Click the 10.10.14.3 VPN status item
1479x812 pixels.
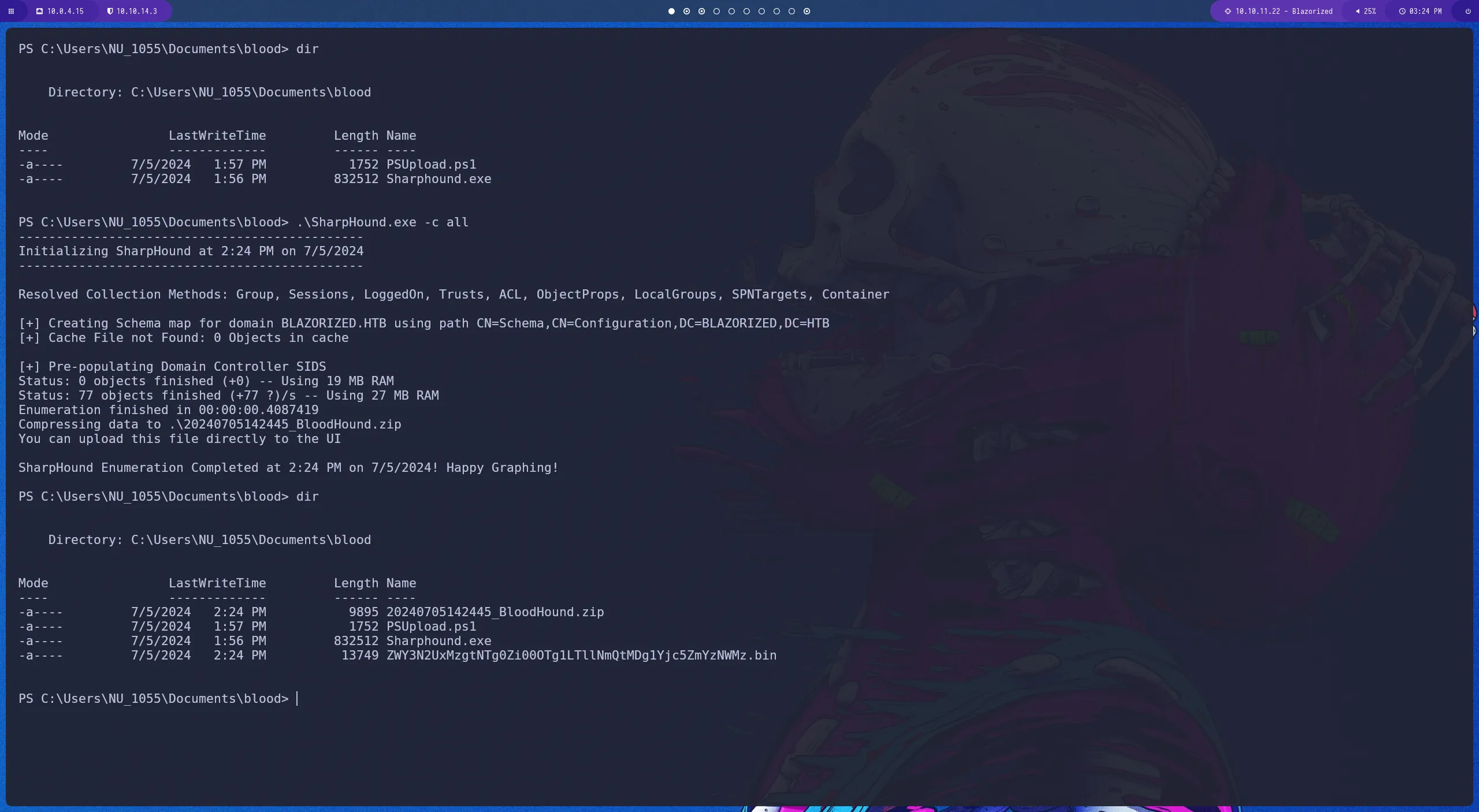pos(136,11)
